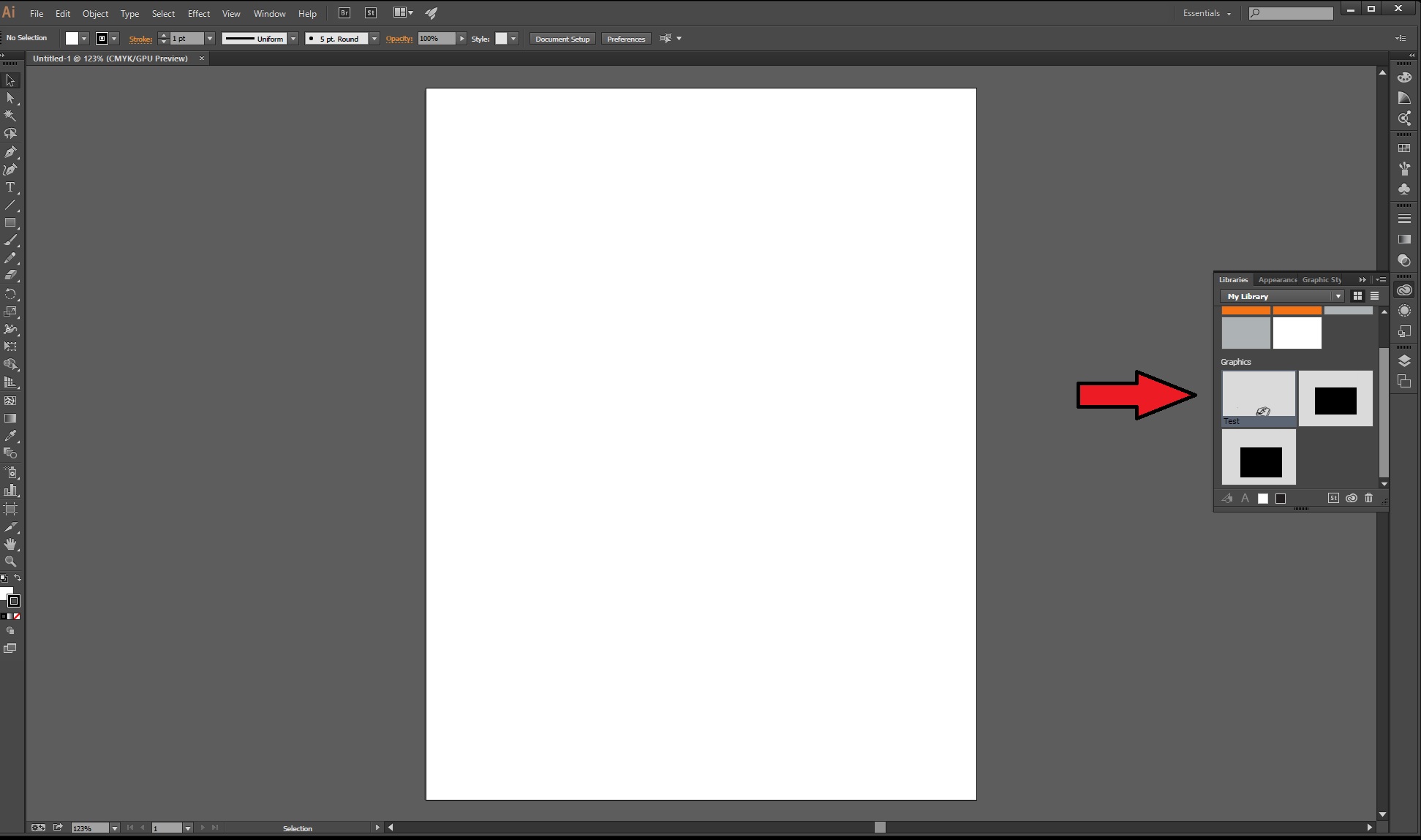Choose the Magic Wand tool
Viewport: 1421px width, 840px height.
coord(10,116)
